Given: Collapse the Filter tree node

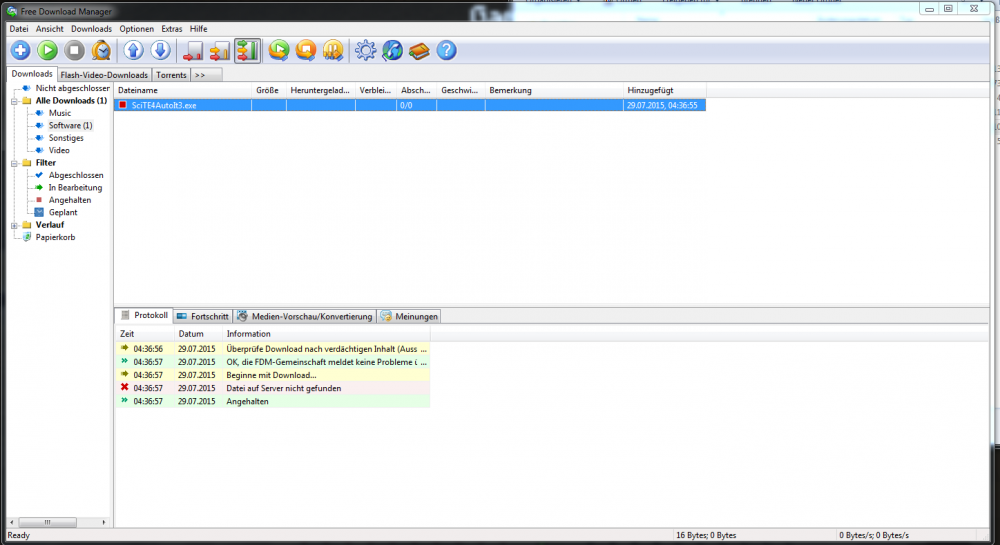Looking at the screenshot, I should (x=14, y=163).
